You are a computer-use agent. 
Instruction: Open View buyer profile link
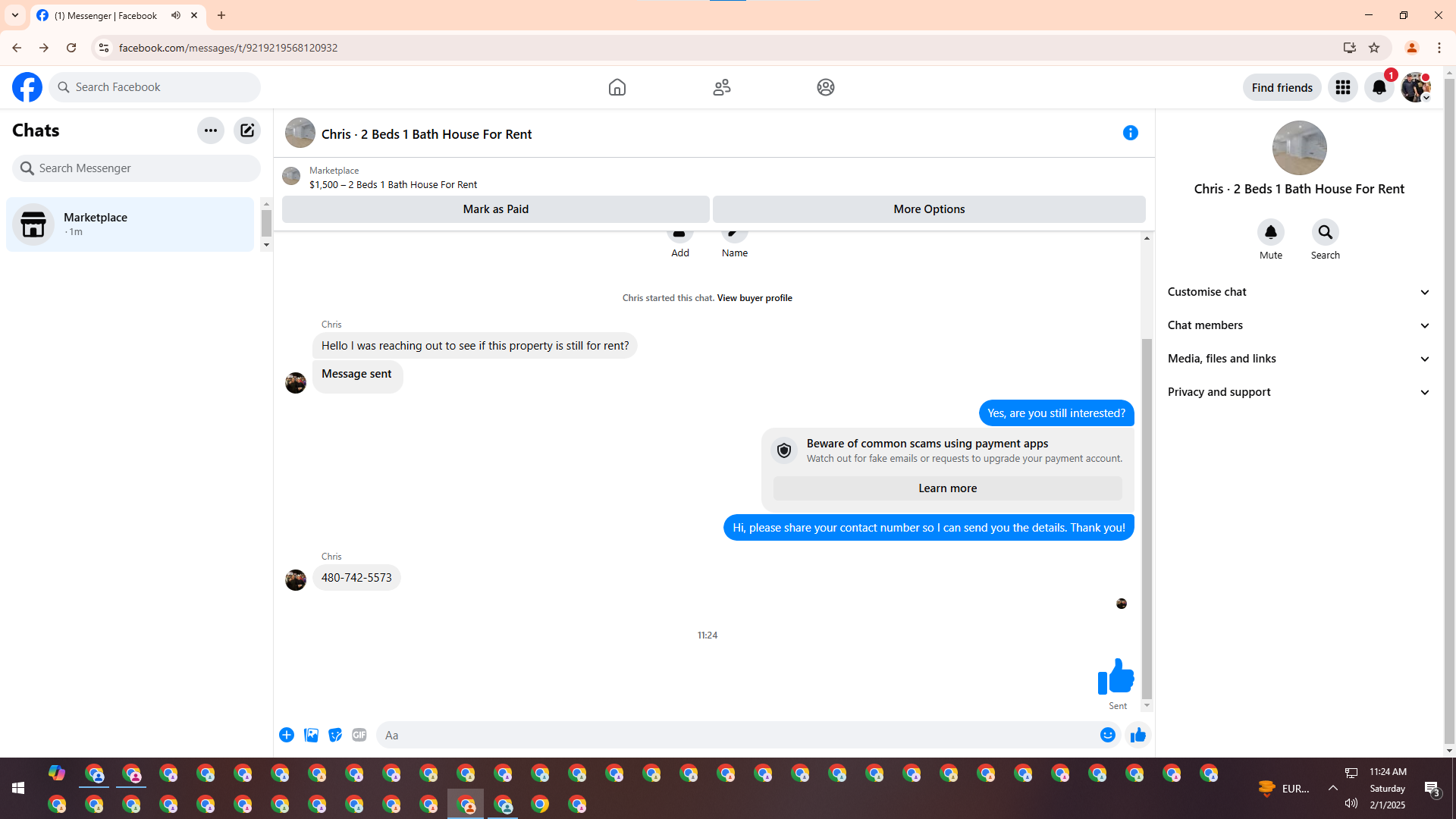[x=754, y=298]
